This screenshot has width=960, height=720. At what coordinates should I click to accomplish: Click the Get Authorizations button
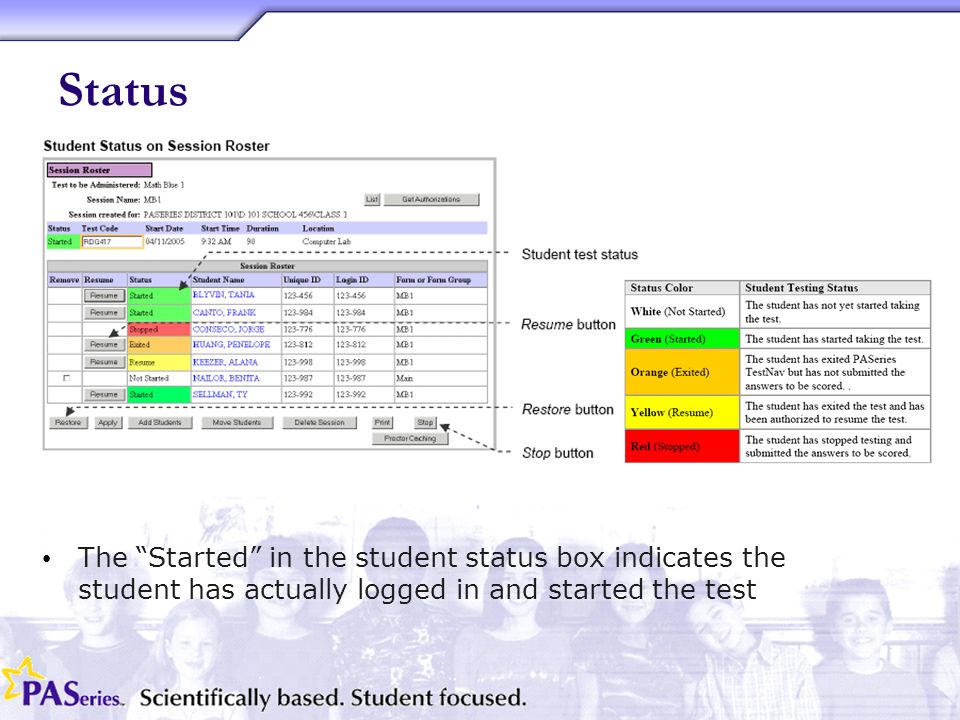(x=432, y=200)
